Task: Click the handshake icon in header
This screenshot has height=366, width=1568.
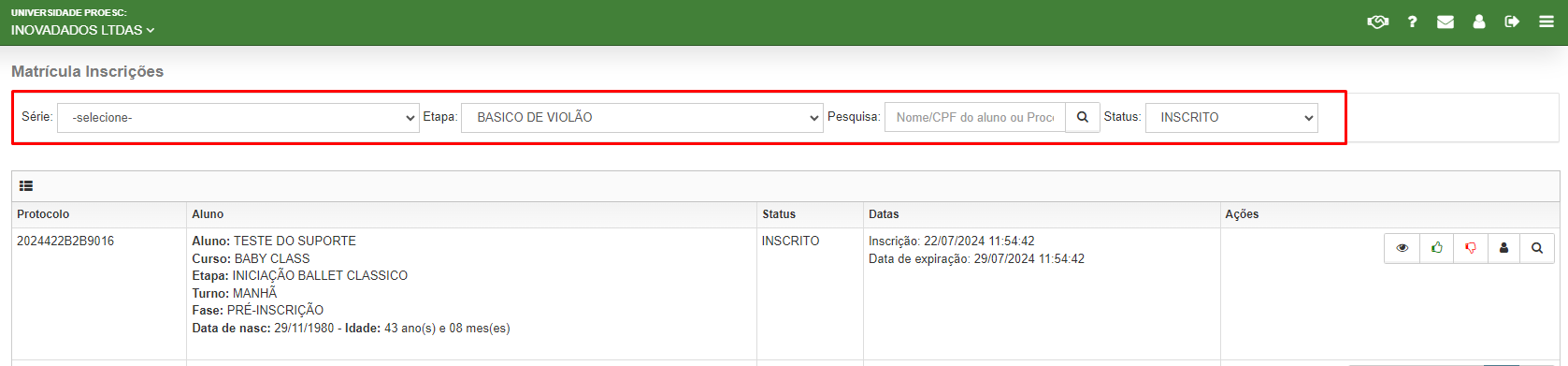Action: point(1377,22)
